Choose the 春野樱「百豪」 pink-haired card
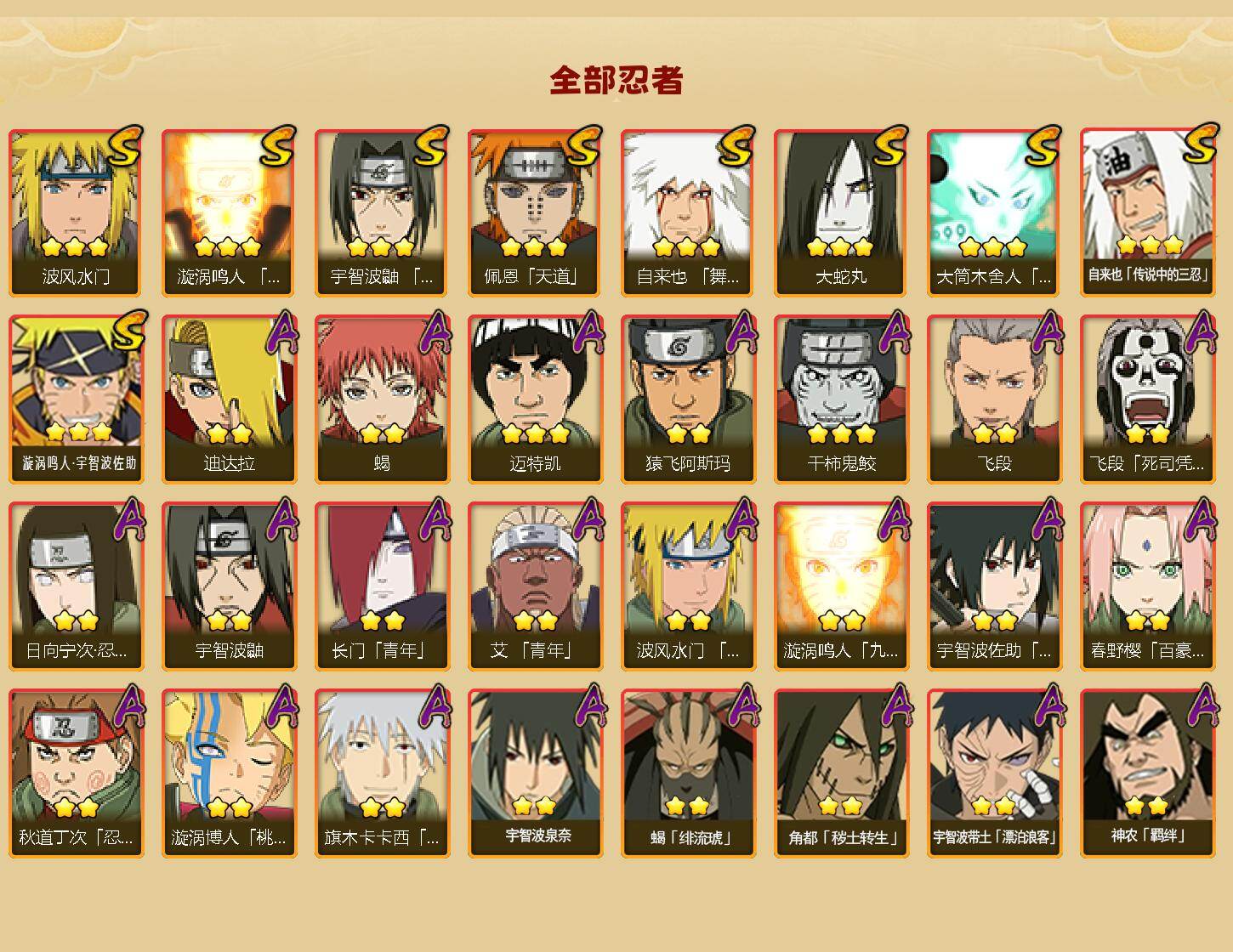 1147,586
